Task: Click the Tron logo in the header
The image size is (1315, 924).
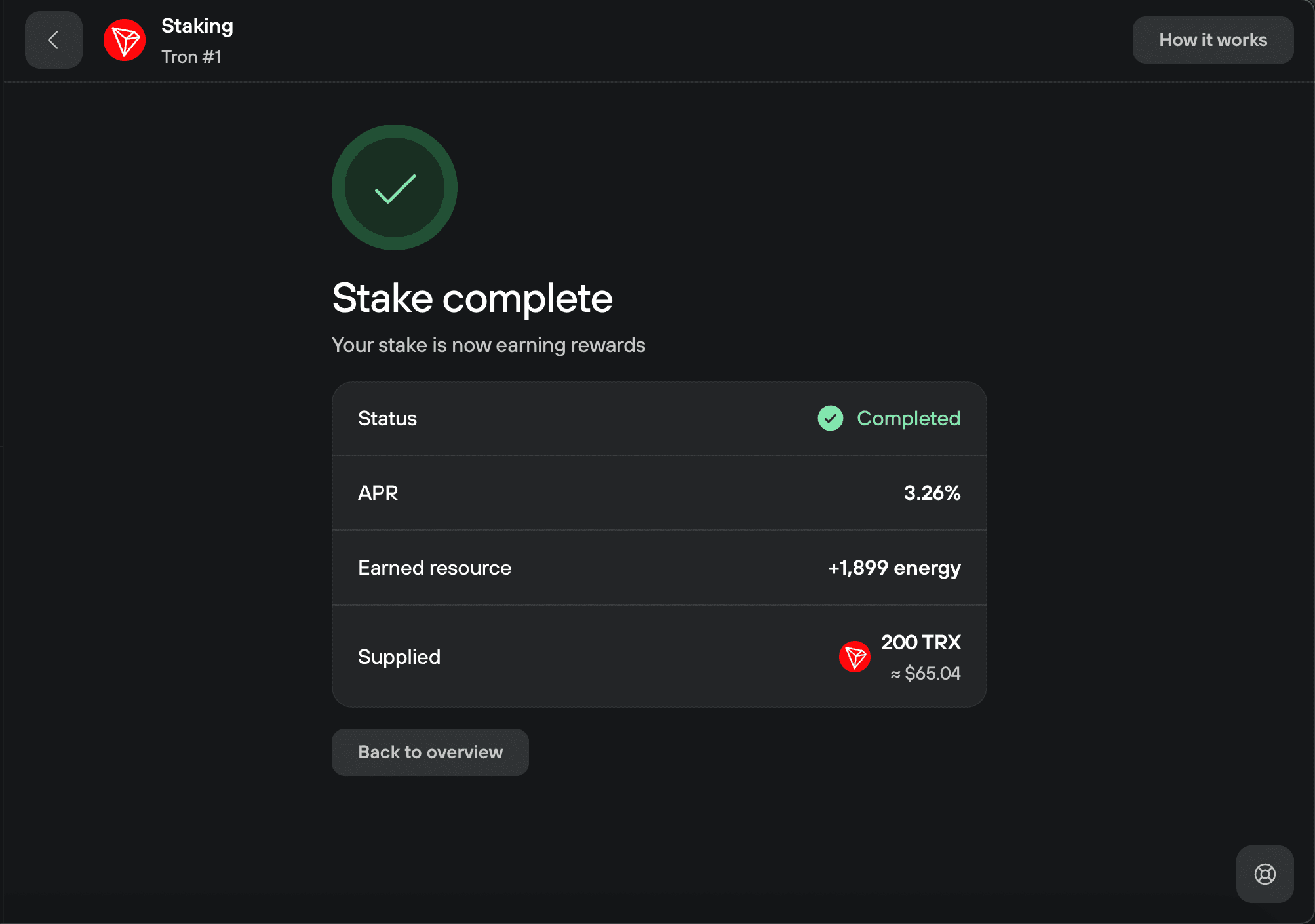Action: pyautogui.click(x=125, y=40)
